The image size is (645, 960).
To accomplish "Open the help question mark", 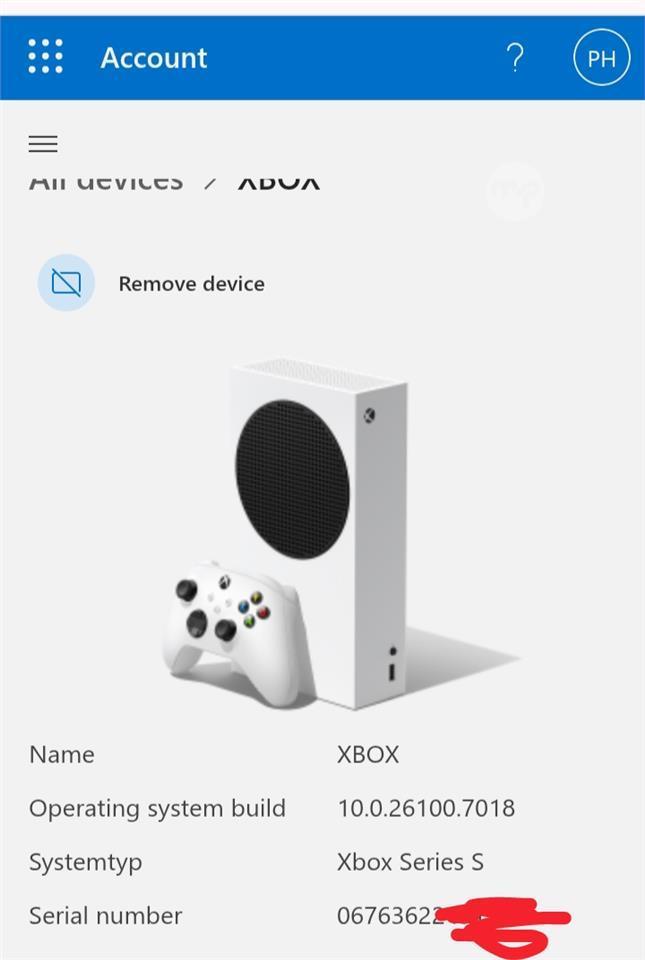I will pos(515,58).
